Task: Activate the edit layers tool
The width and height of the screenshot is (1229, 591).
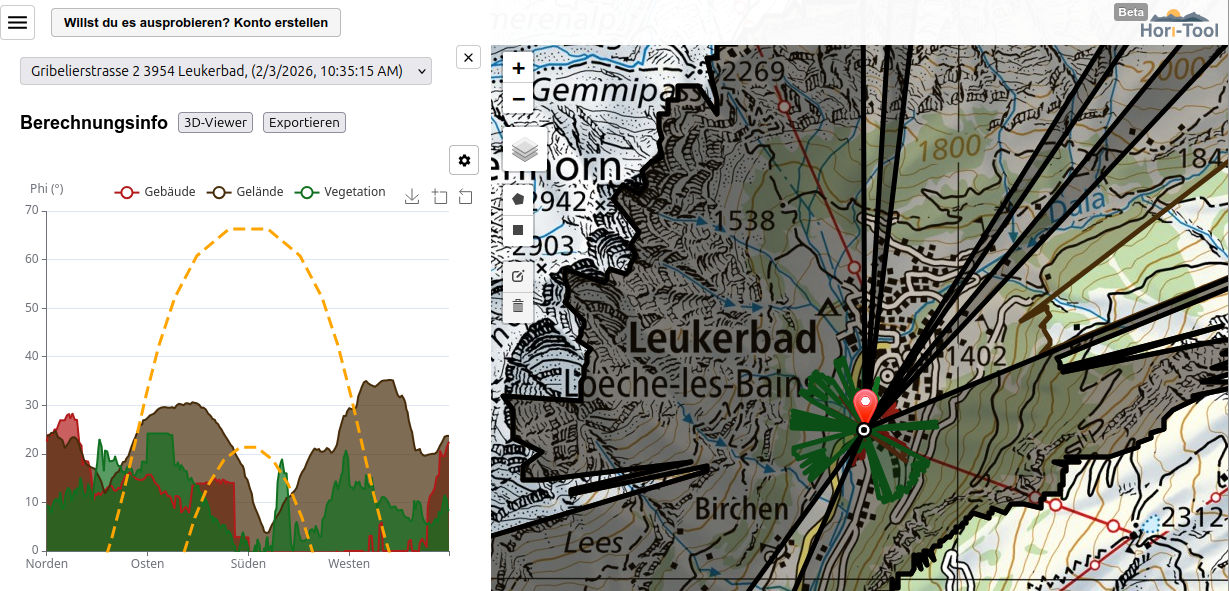Action: coord(518,276)
